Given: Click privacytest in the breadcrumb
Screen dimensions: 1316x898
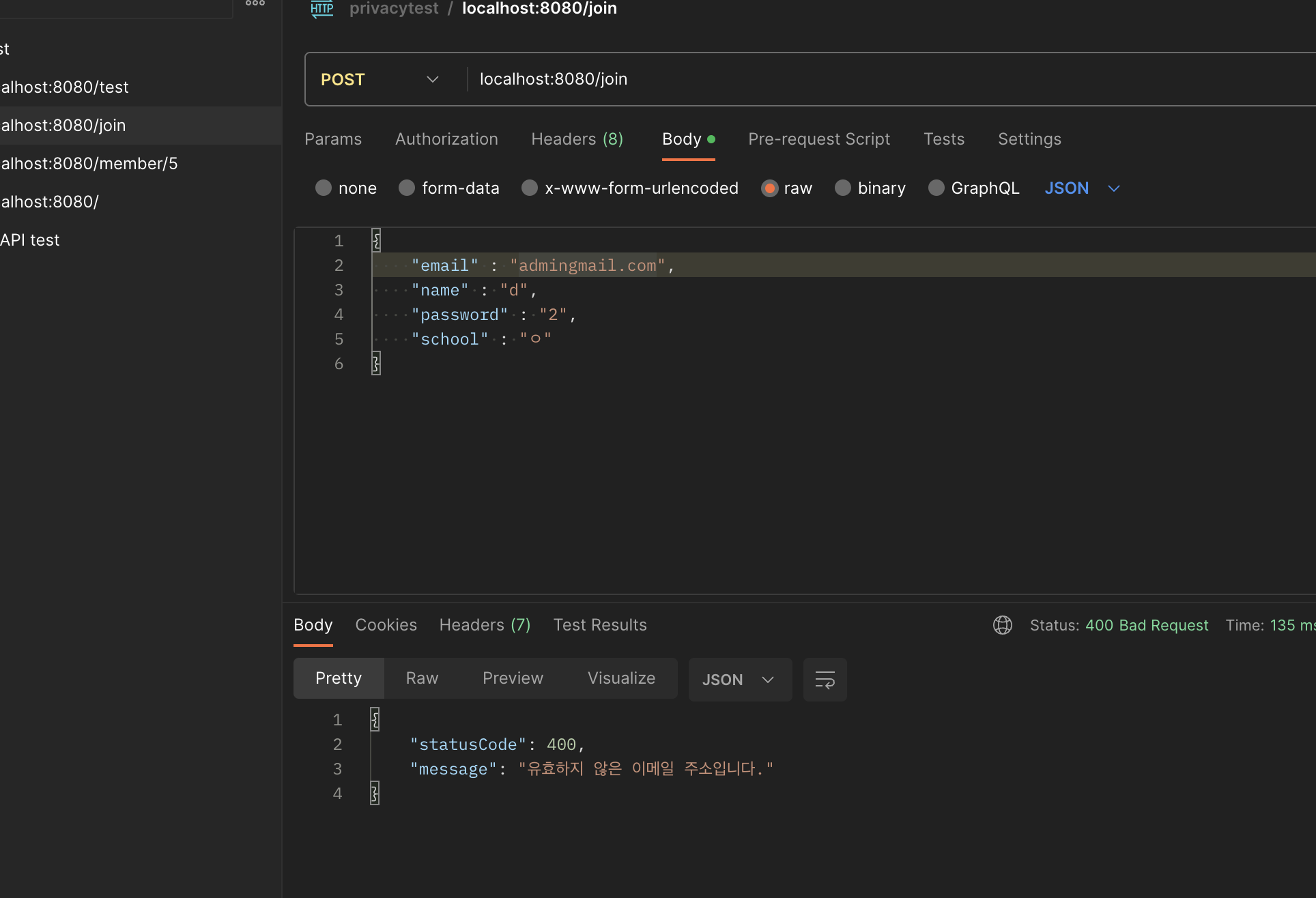Looking at the screenshot, I should pos(394,9).
